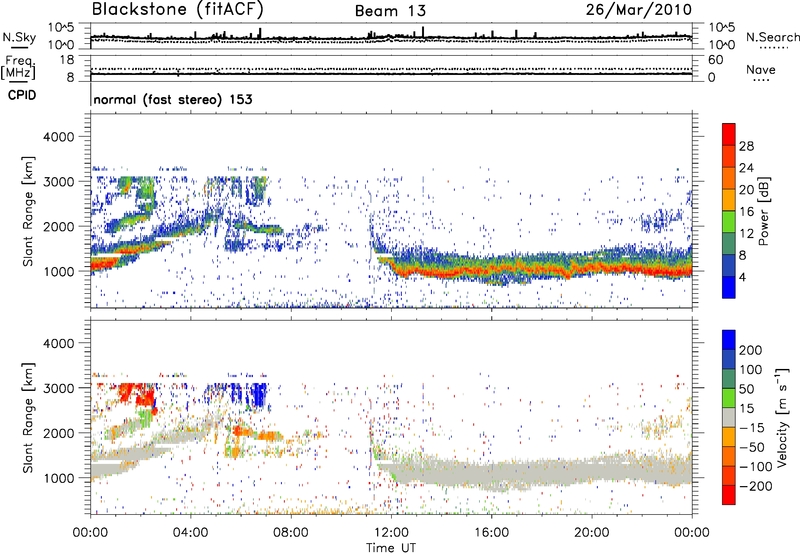Click the '20:00' time axis tick label

592,533
